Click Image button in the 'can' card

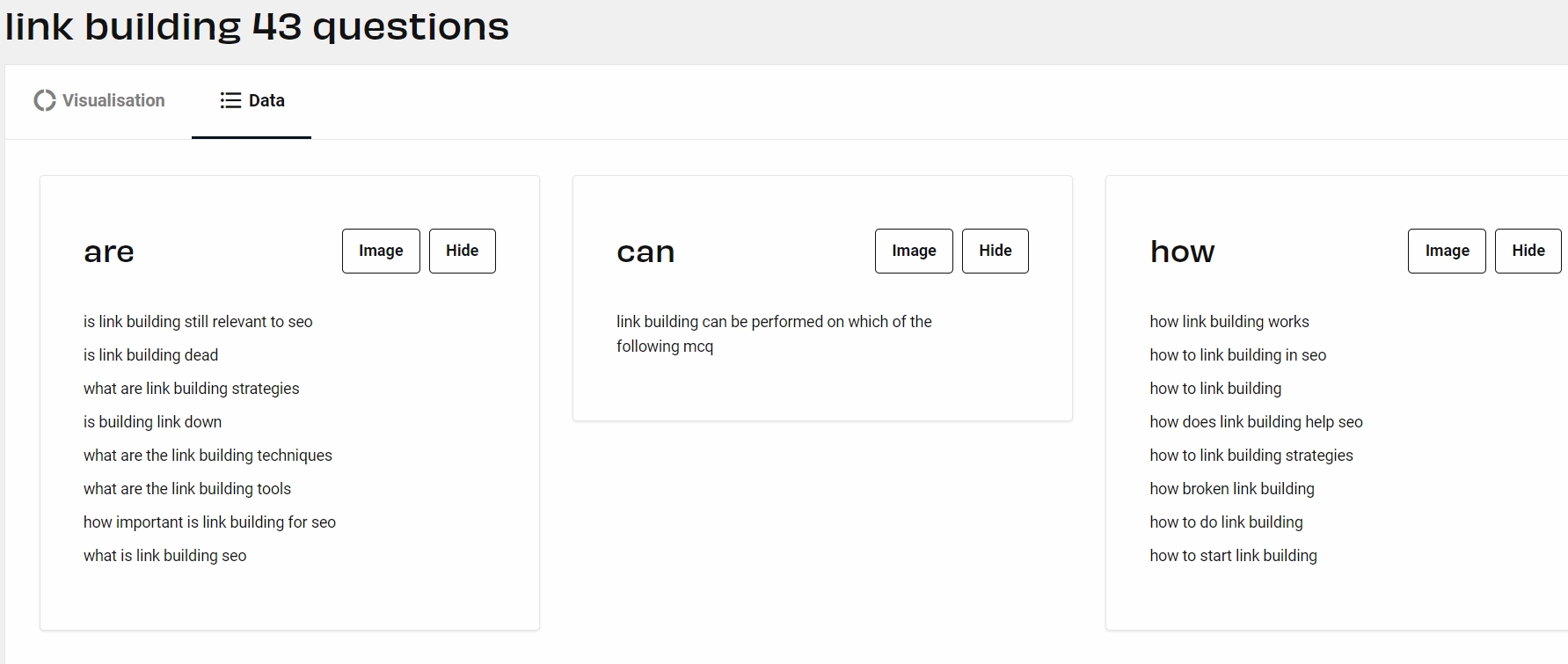tap(914, 252)
